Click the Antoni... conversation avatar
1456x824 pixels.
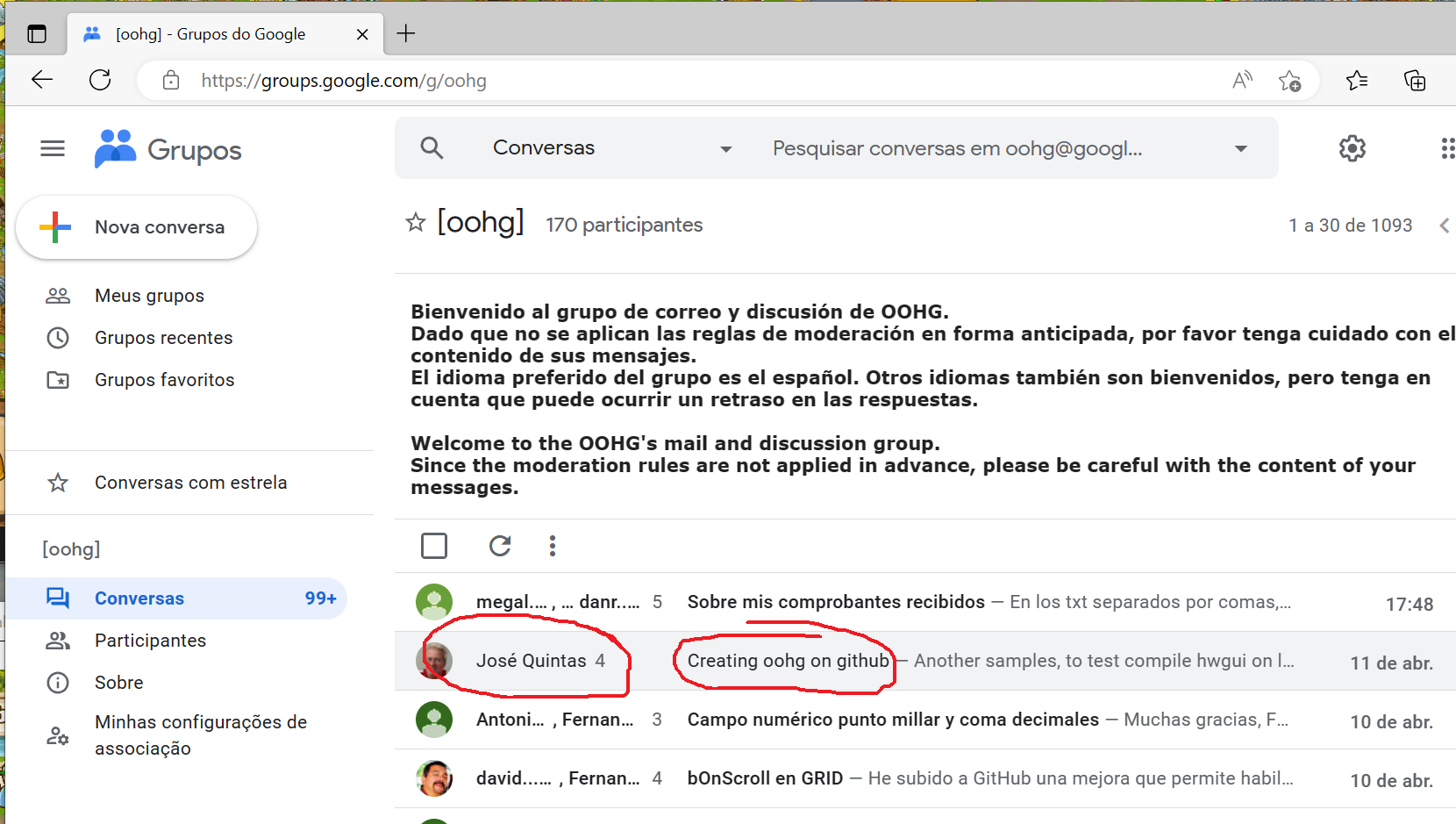click(434, 720)
